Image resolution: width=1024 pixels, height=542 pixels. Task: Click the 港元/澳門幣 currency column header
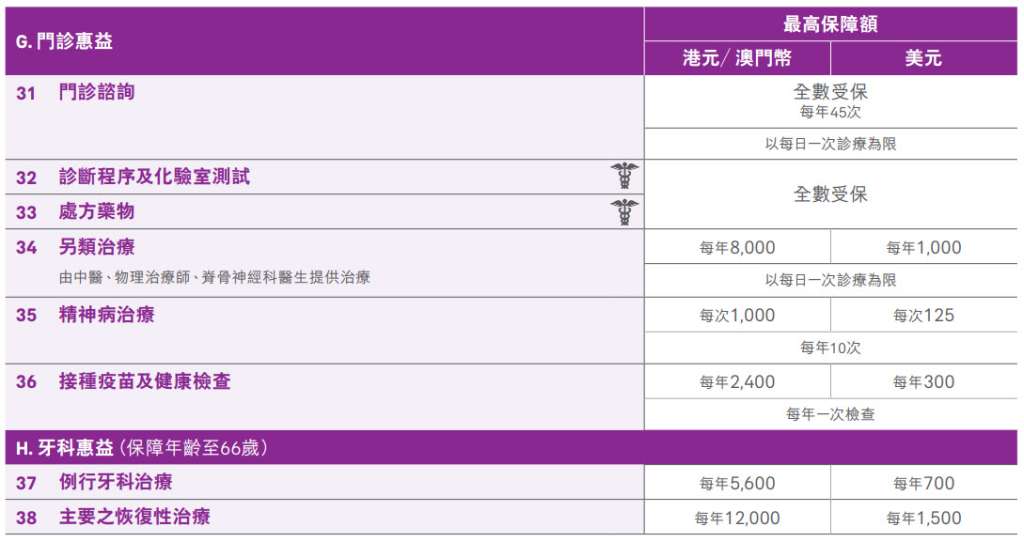[x=736, y=58]
